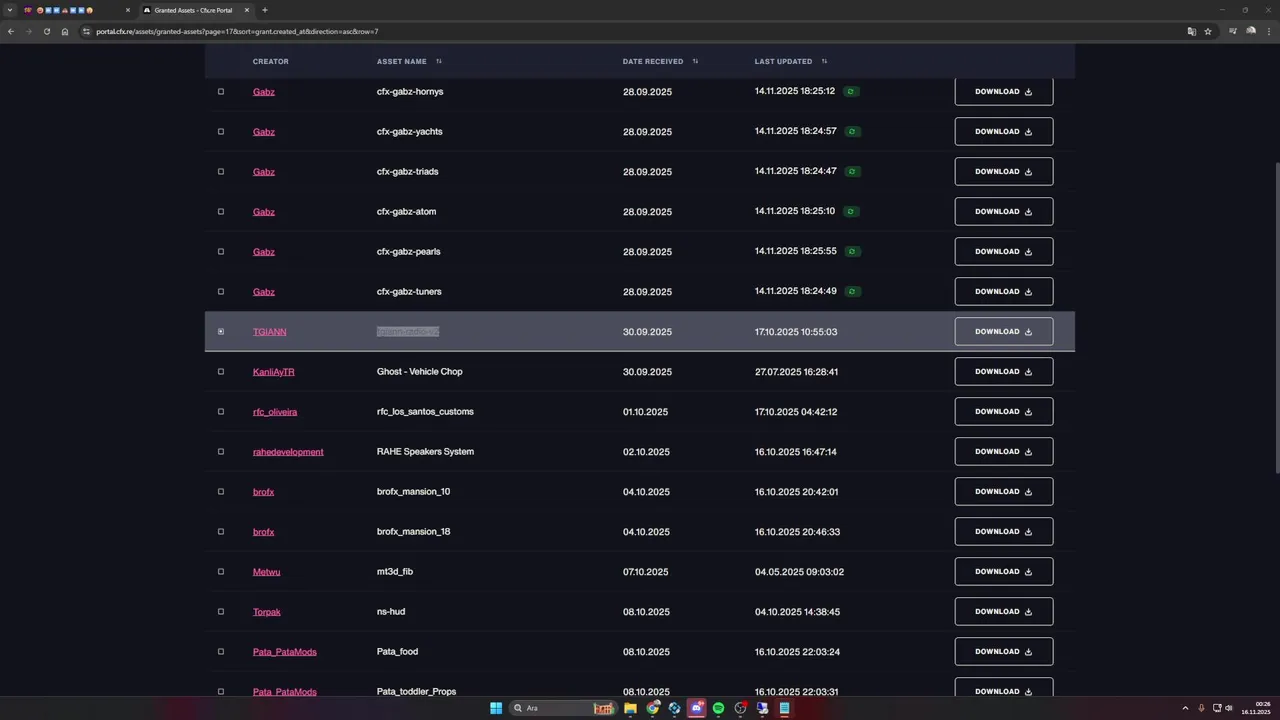The height and width of the screenshot is (720, 1280).
Task: Download the cfx-gabz-tuners asset
Action: coord(1003,291)
